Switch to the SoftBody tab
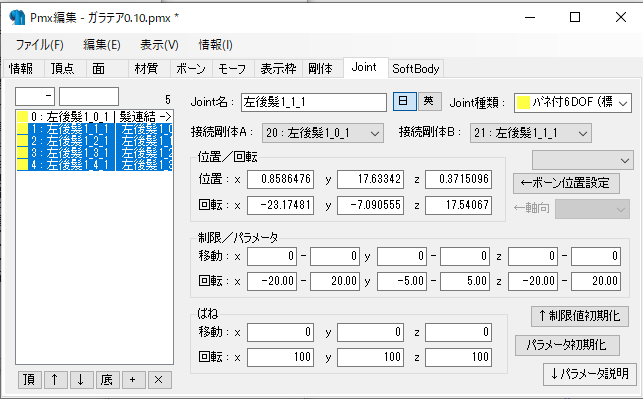This screenshot has width=643, height=399. pos(416,68)
